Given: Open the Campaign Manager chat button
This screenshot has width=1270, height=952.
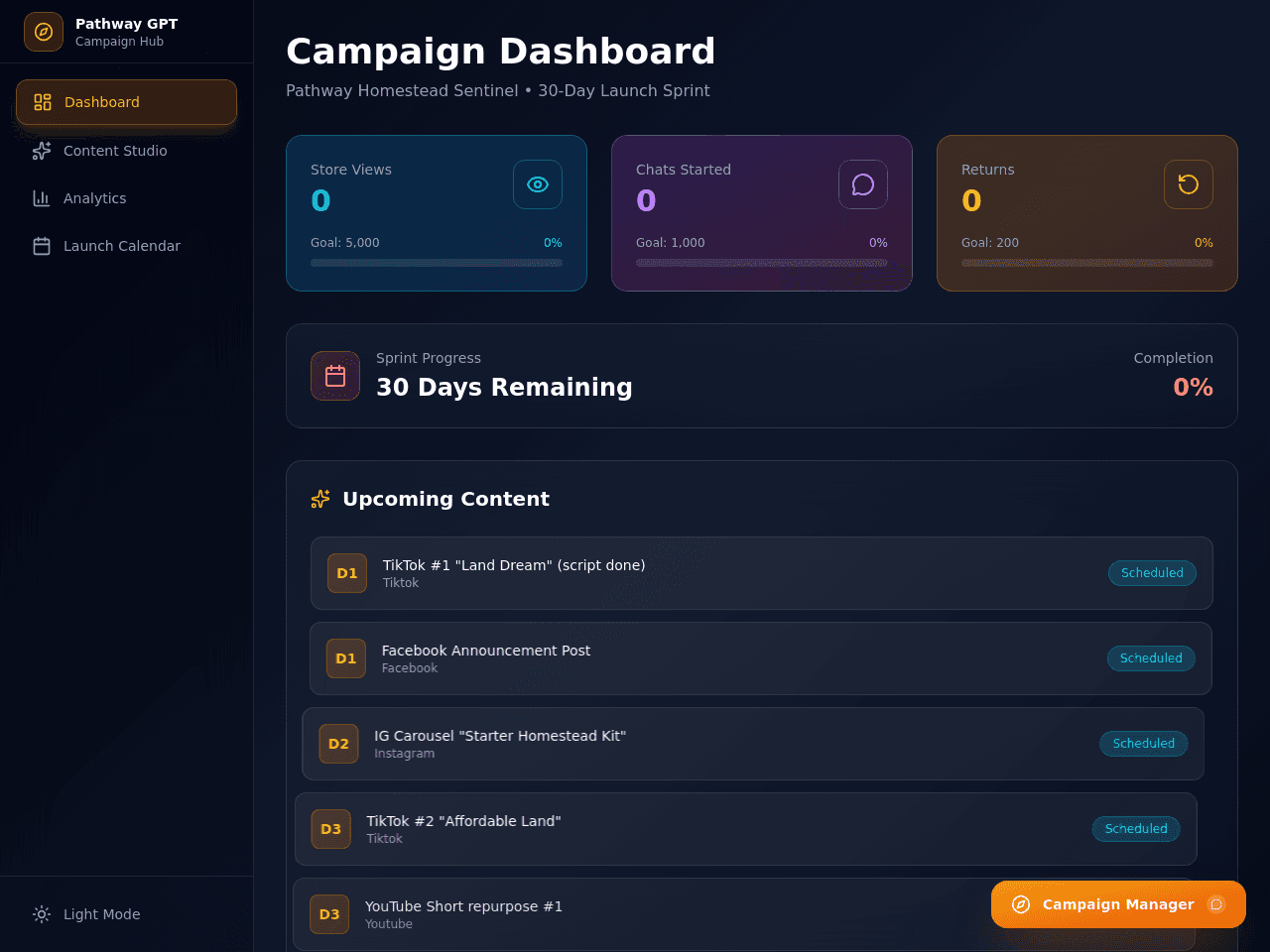Looking at the screenshot, I should [1118, 904].
